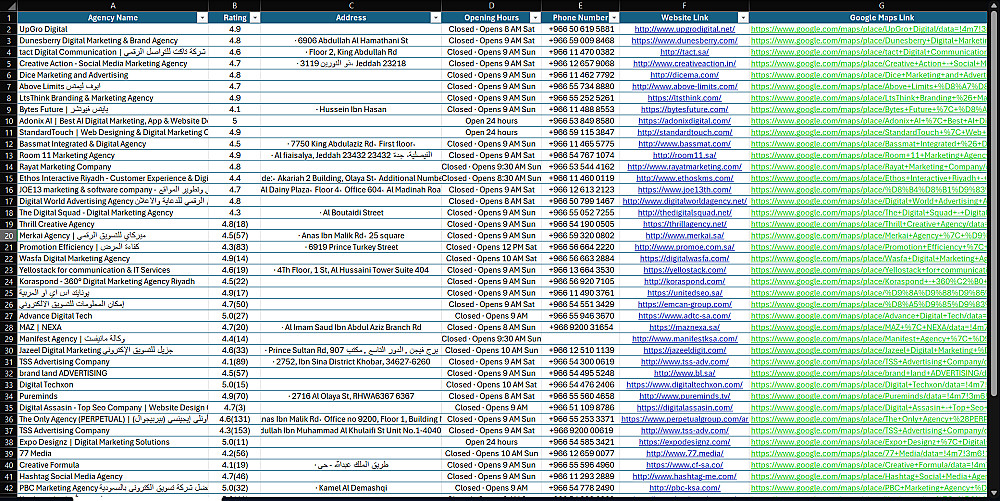Open the standardtouch.com website link

point(684,133)
